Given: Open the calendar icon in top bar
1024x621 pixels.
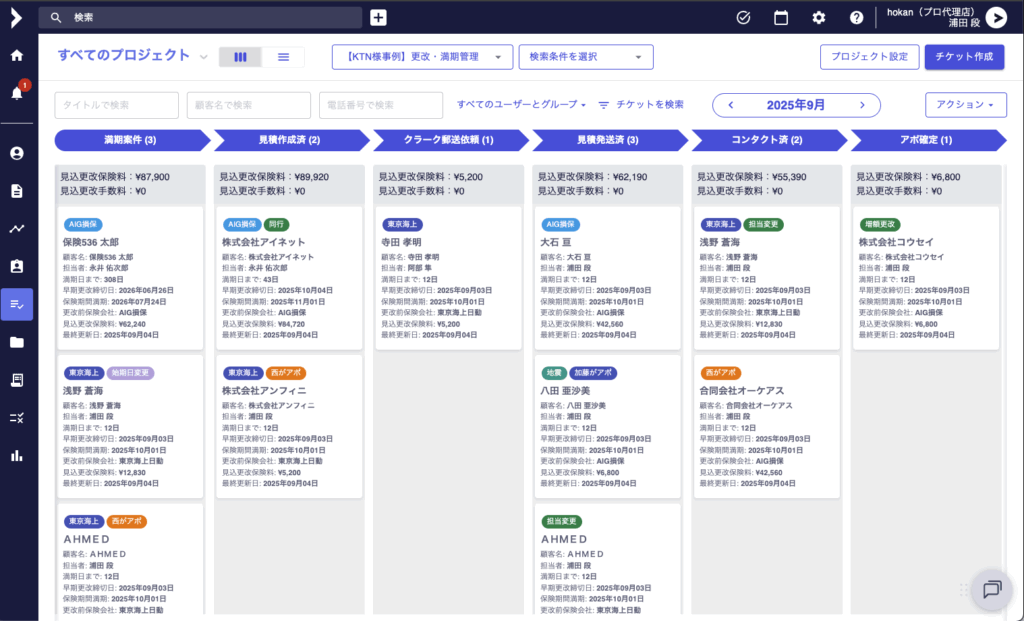Looking at the screenshot, I should tap(781, 17).
